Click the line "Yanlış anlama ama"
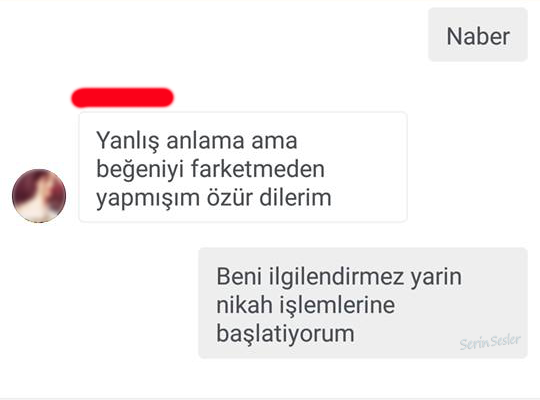The height and width of the screenshot is (400, 540). 197,141
